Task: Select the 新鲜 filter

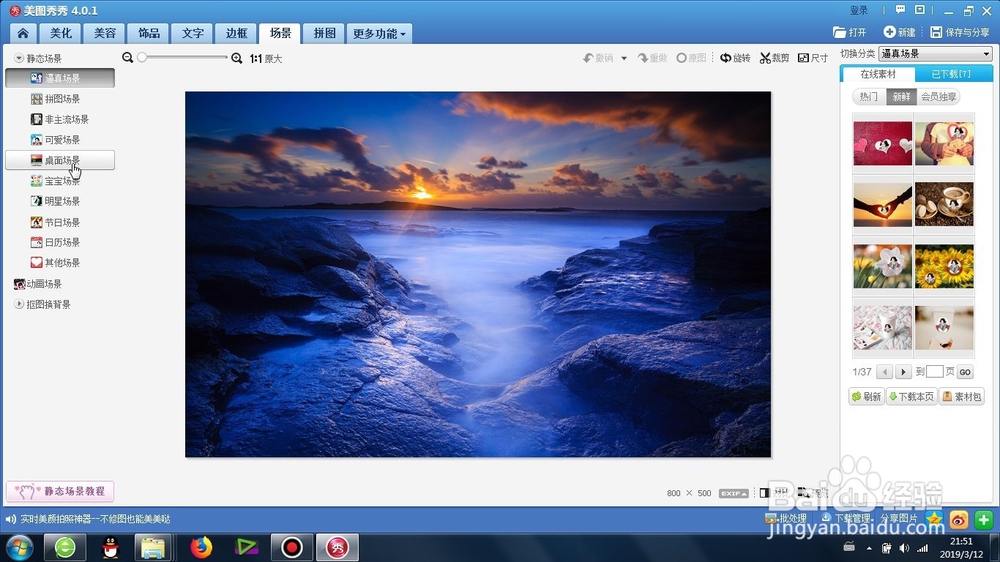Action: click(x=901, y=96)
